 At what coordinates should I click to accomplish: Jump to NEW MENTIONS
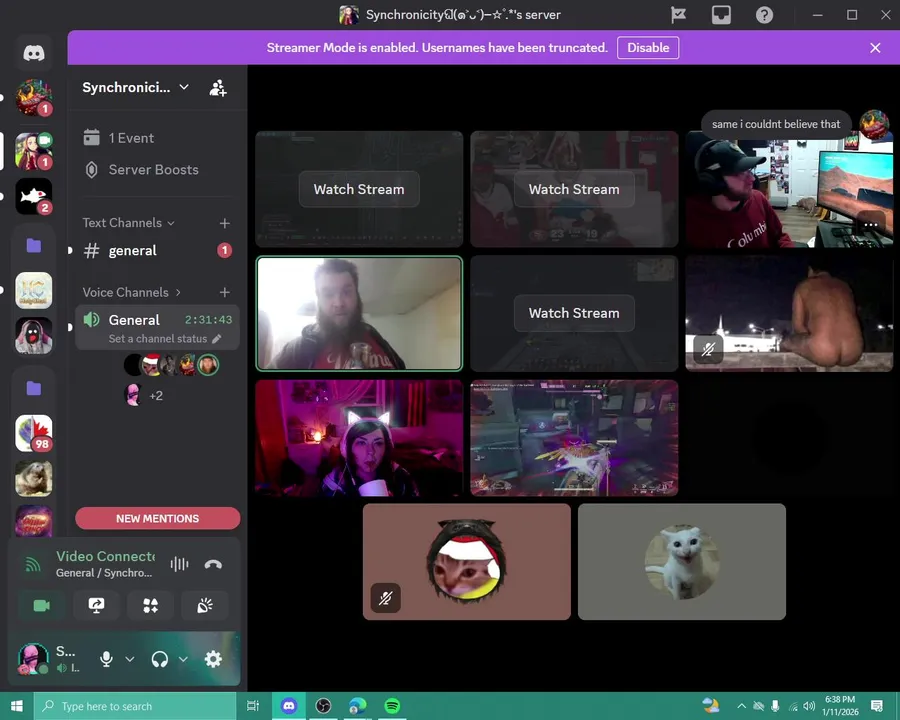pos(157,518)
